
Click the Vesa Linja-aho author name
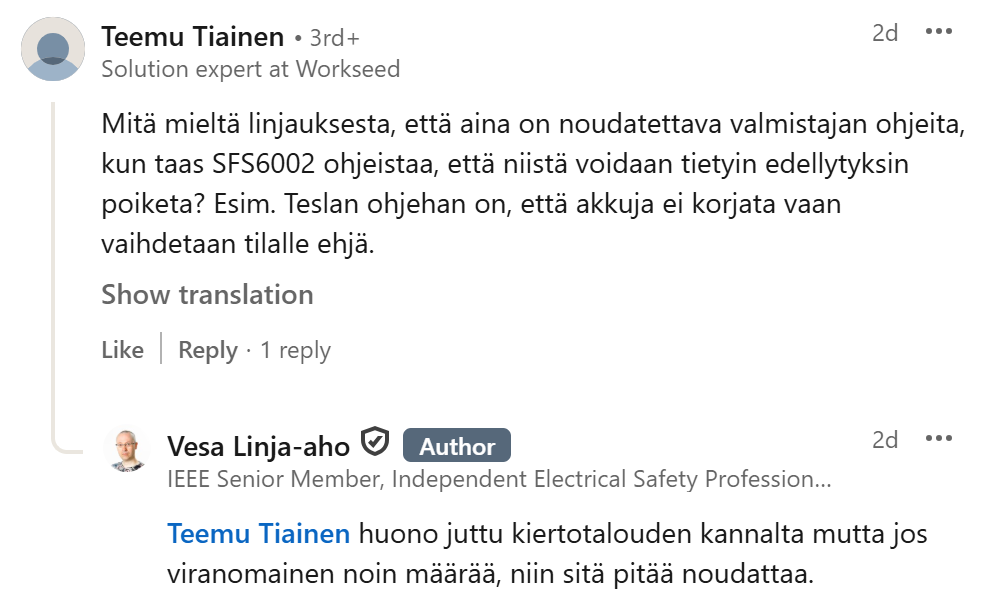[258, 445]
